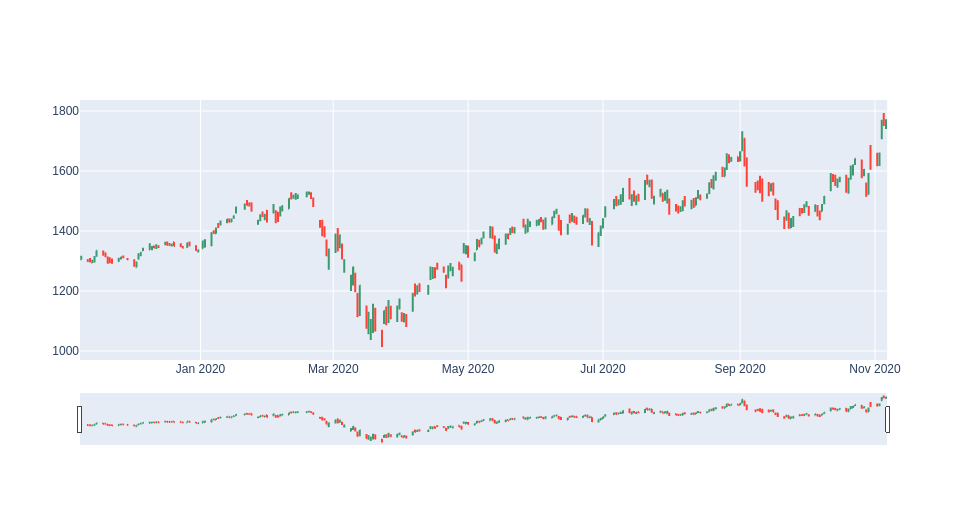Click the left range slider handle
This screenshot has width=966, height=525.
[x=80, y=419]
